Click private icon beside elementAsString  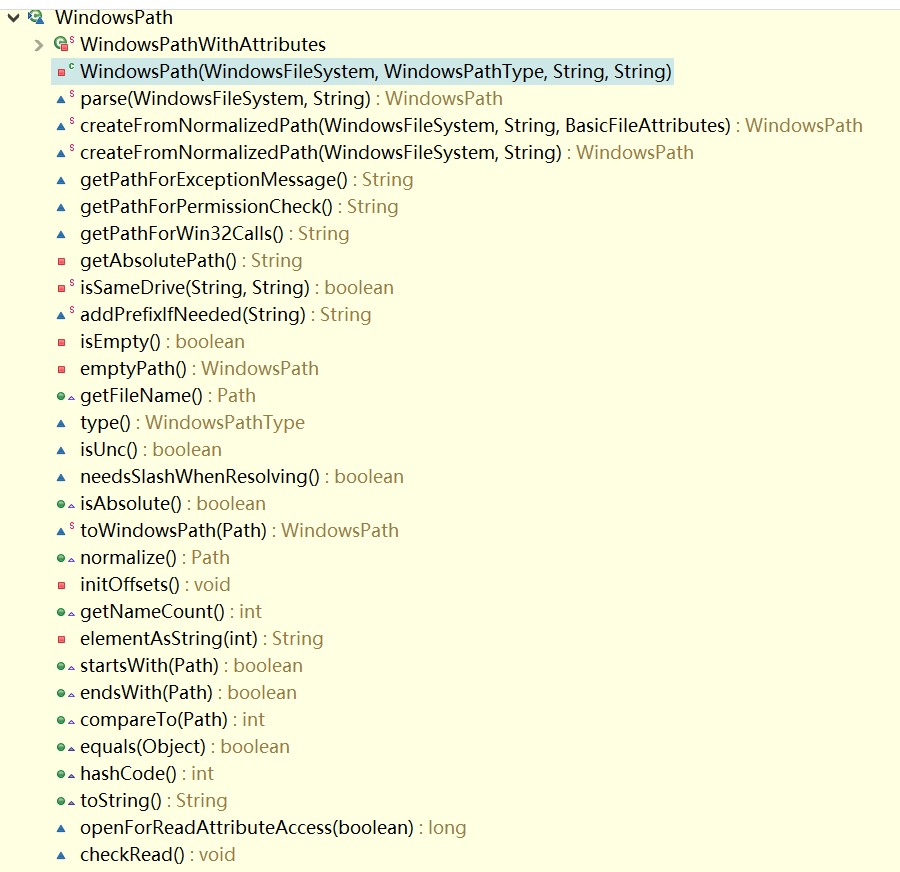pyautogui.click(x=61, y=639)
